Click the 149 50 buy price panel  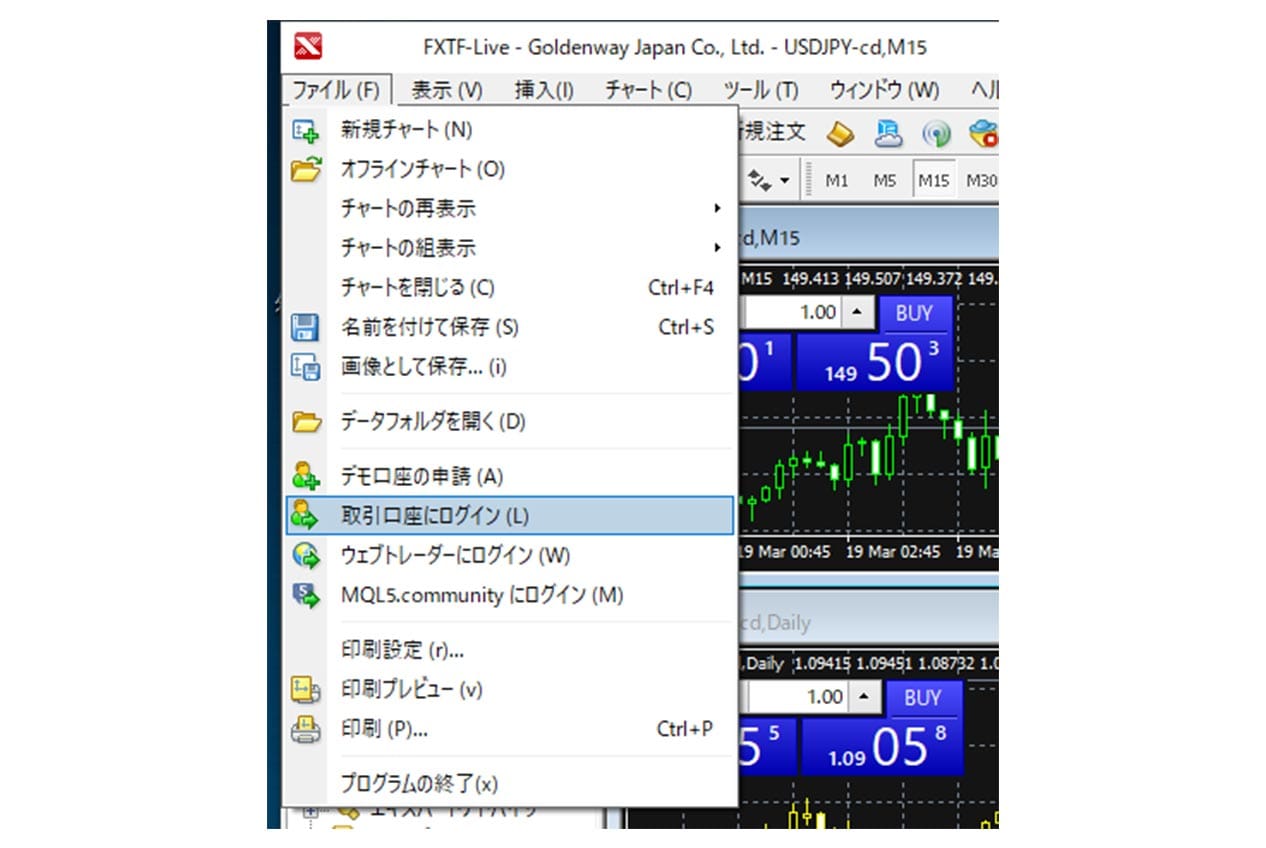877,363
